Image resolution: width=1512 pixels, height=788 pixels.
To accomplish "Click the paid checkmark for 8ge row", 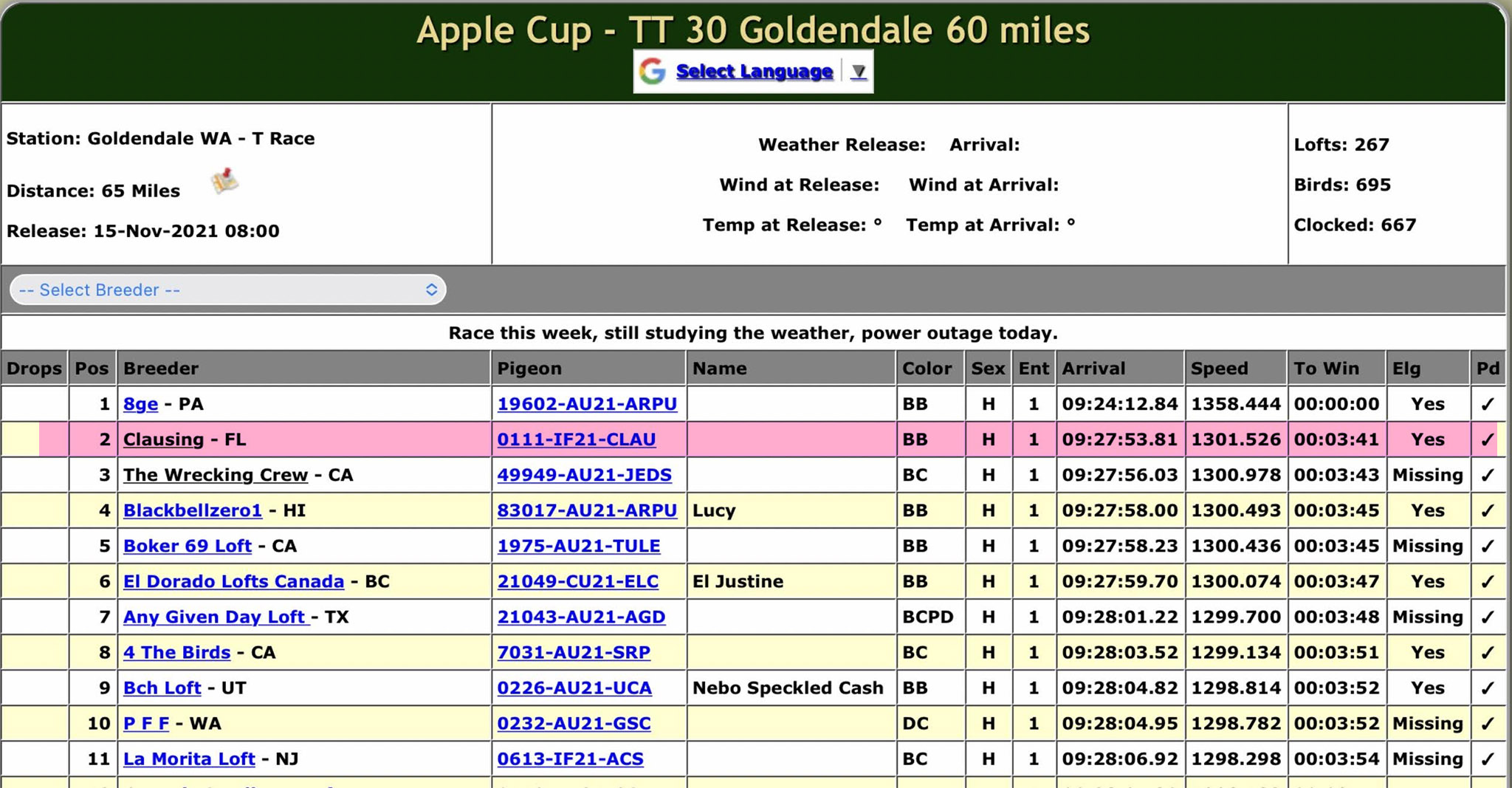I will point(1487,405).
